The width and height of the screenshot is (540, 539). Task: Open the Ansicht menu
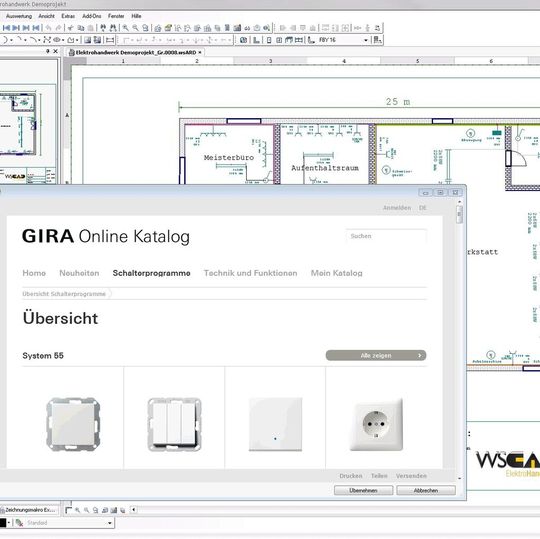coord(46,16)
